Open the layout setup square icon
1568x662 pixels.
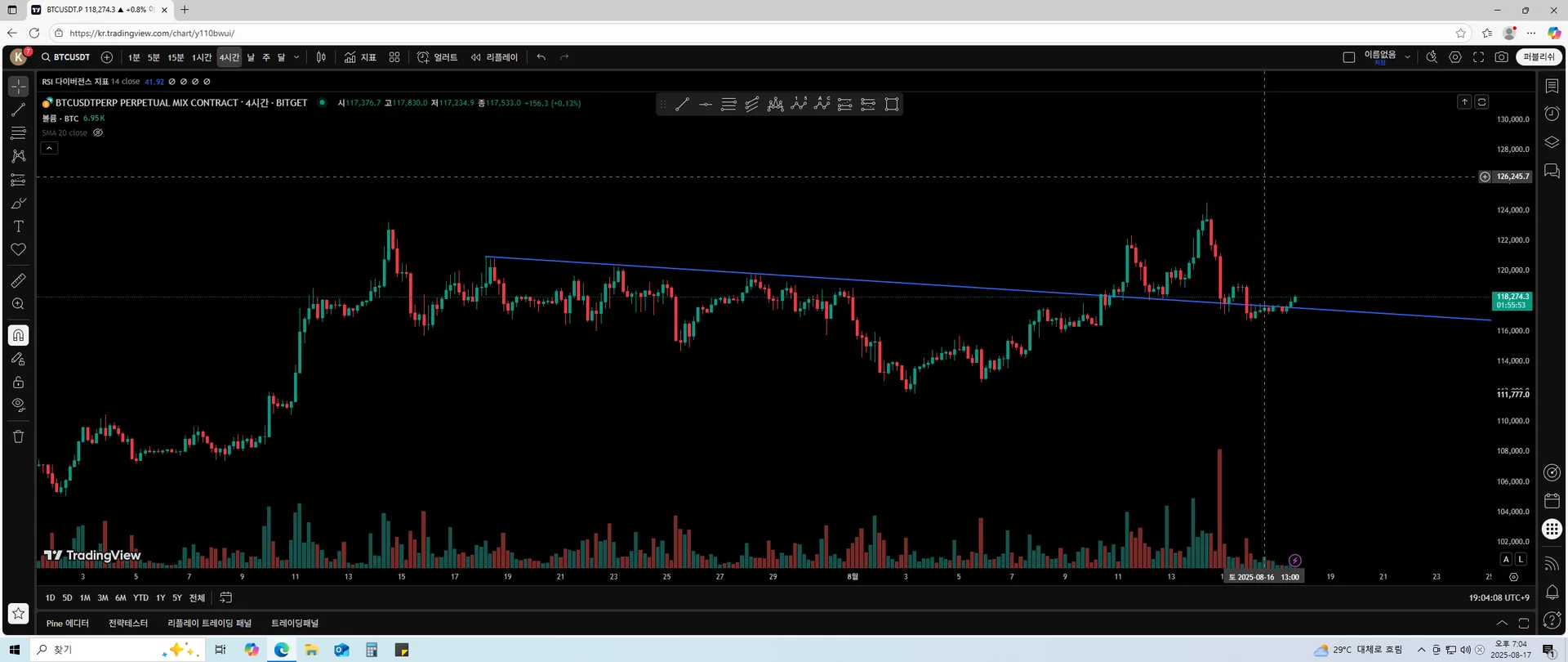pyautogui.click(x=1349, y=57)
